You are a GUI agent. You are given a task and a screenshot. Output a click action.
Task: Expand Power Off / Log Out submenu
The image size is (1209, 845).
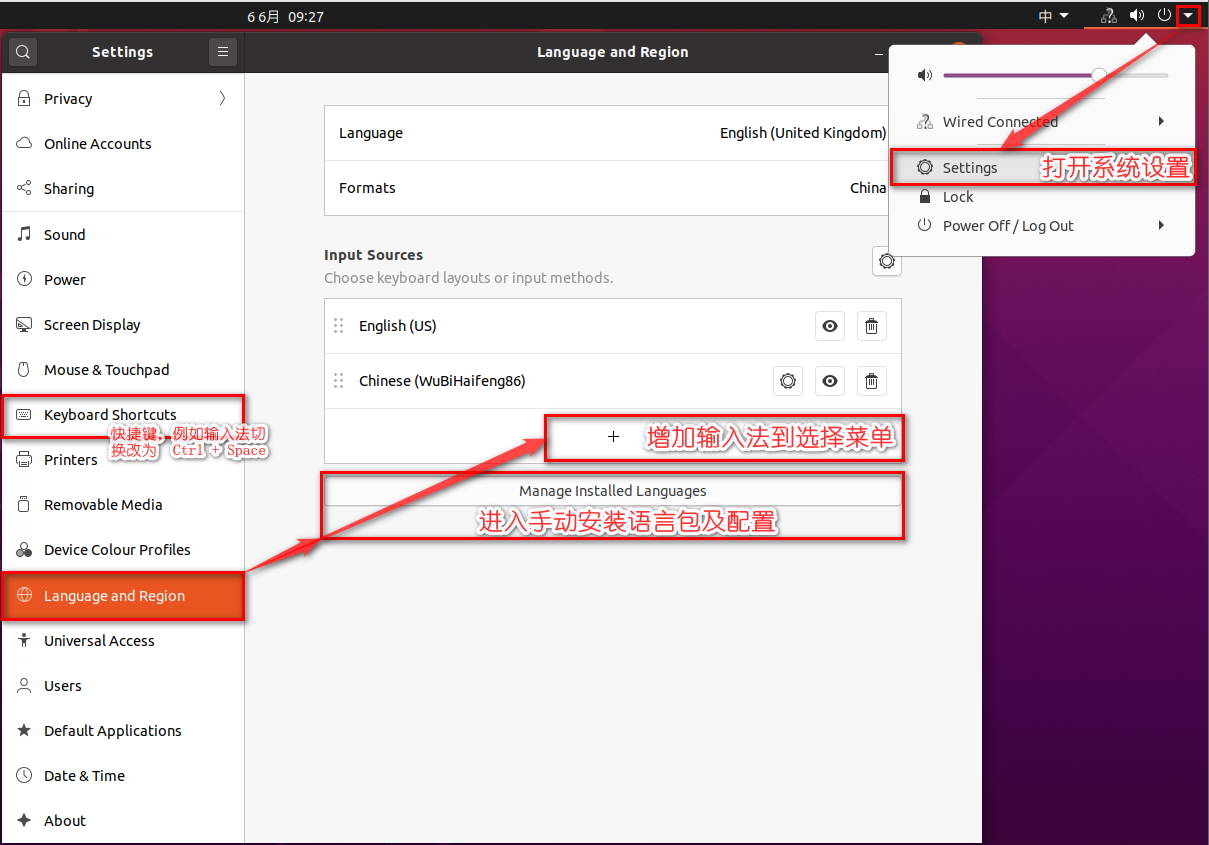click(x=1161, y=226)
